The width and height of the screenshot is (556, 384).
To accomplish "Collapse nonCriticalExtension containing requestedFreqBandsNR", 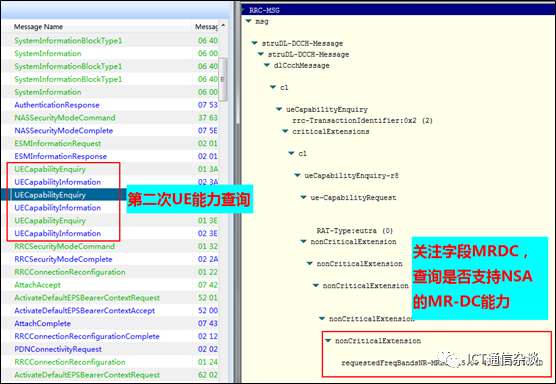I will point(328,341).
